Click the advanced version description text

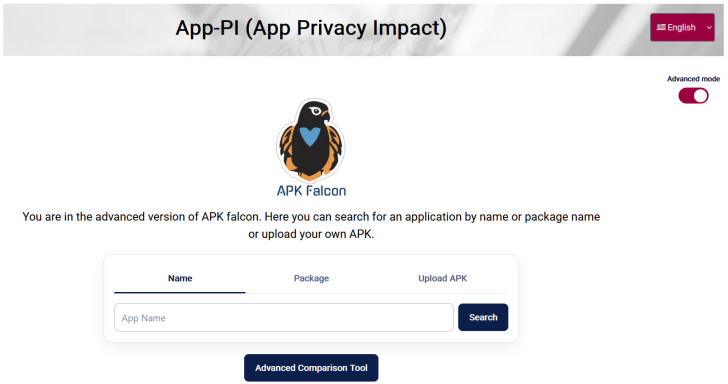(x=311, y=225)
